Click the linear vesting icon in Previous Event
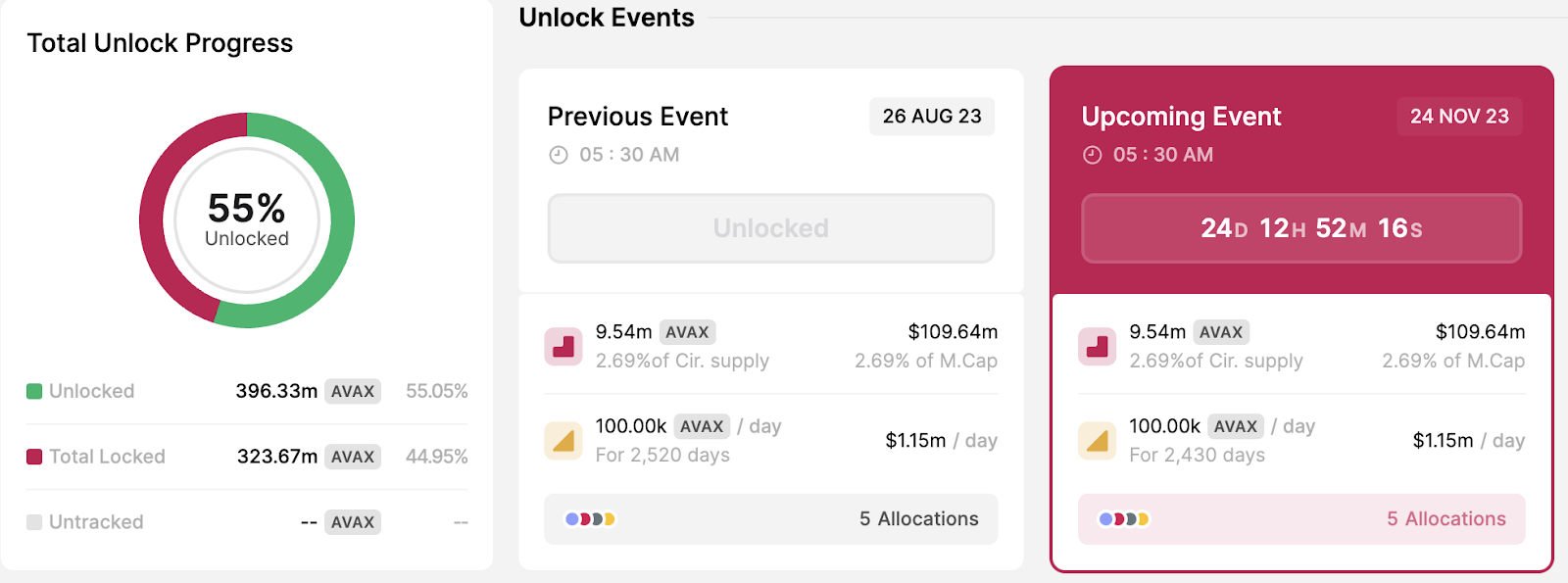The image size is (1568, 583). coord(563,441)
